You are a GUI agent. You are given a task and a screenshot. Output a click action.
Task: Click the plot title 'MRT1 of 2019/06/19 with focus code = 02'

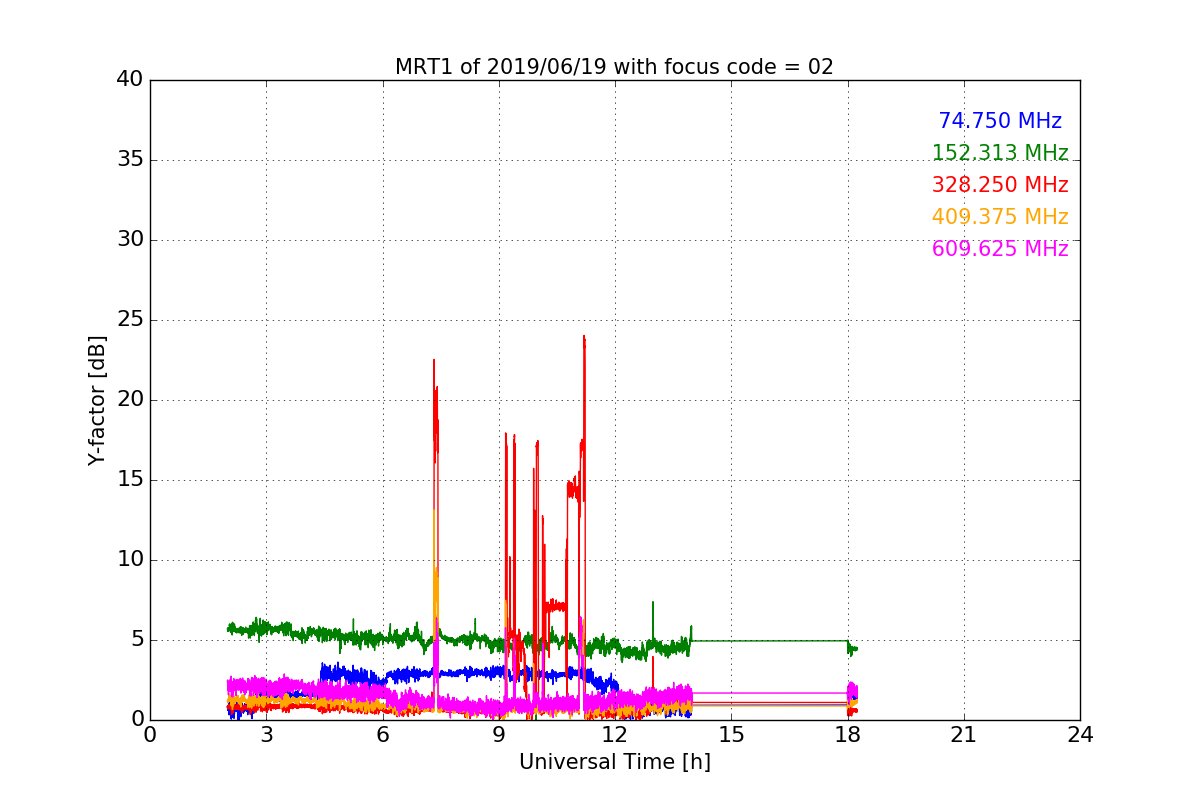pyautogui.click(x=614, y=67)
